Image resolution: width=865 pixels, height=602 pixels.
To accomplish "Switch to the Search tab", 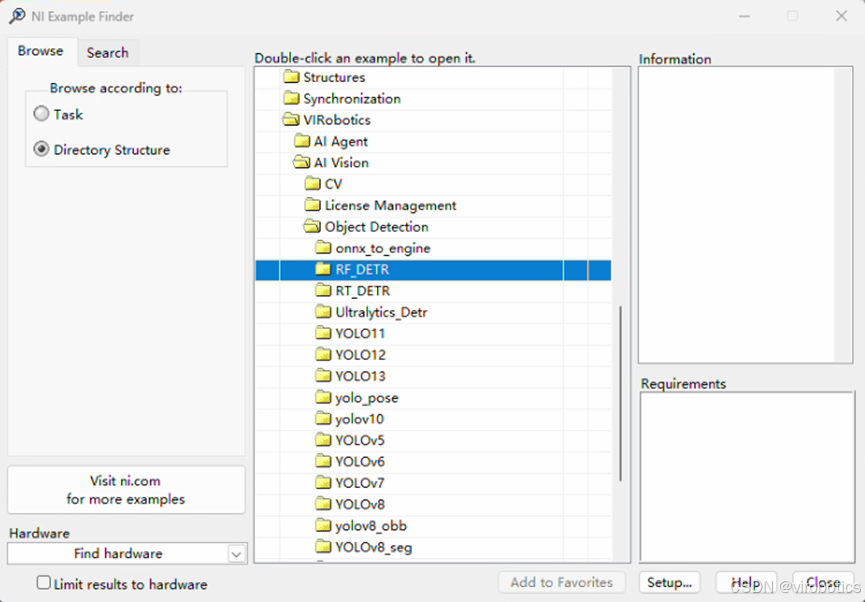I will coord(108,53).
